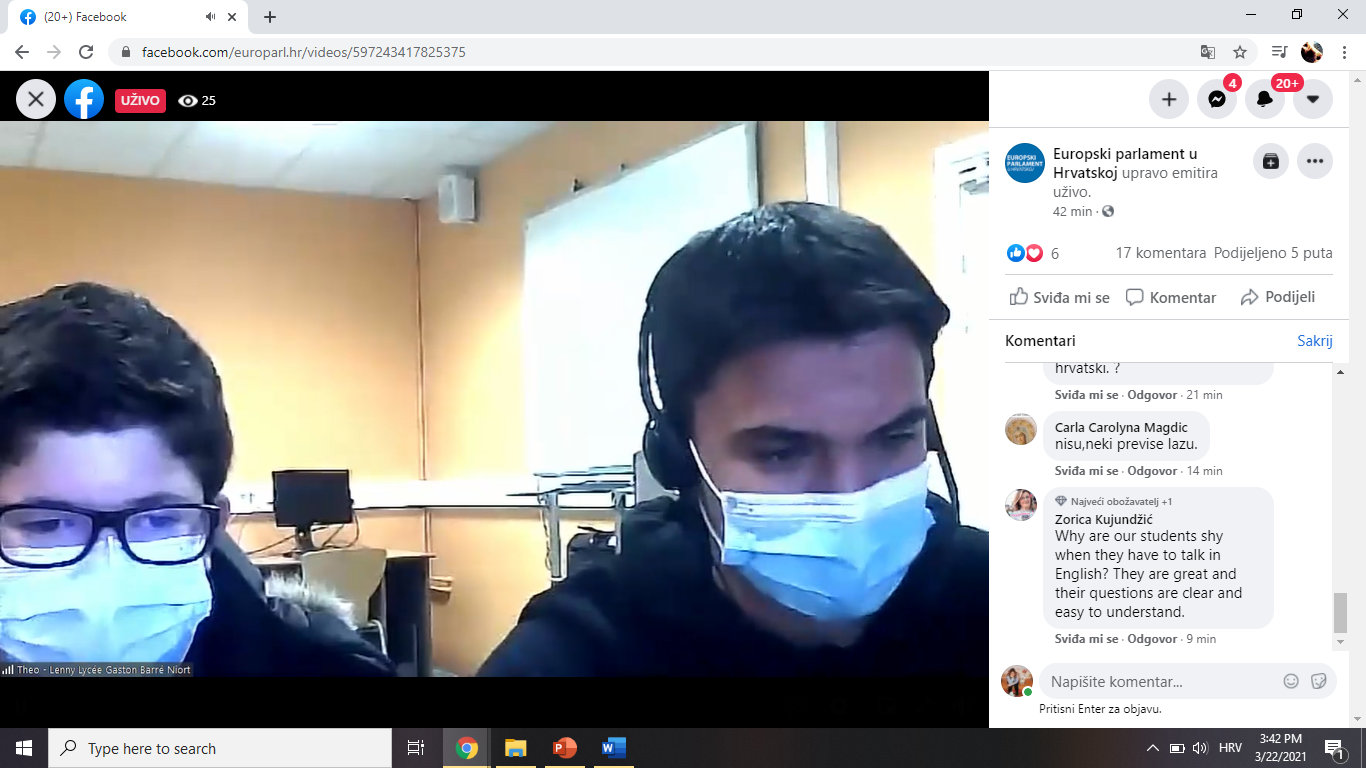Click Podijeljeno 5 puta
The image size is (1366, 768).
point(1273,253)
